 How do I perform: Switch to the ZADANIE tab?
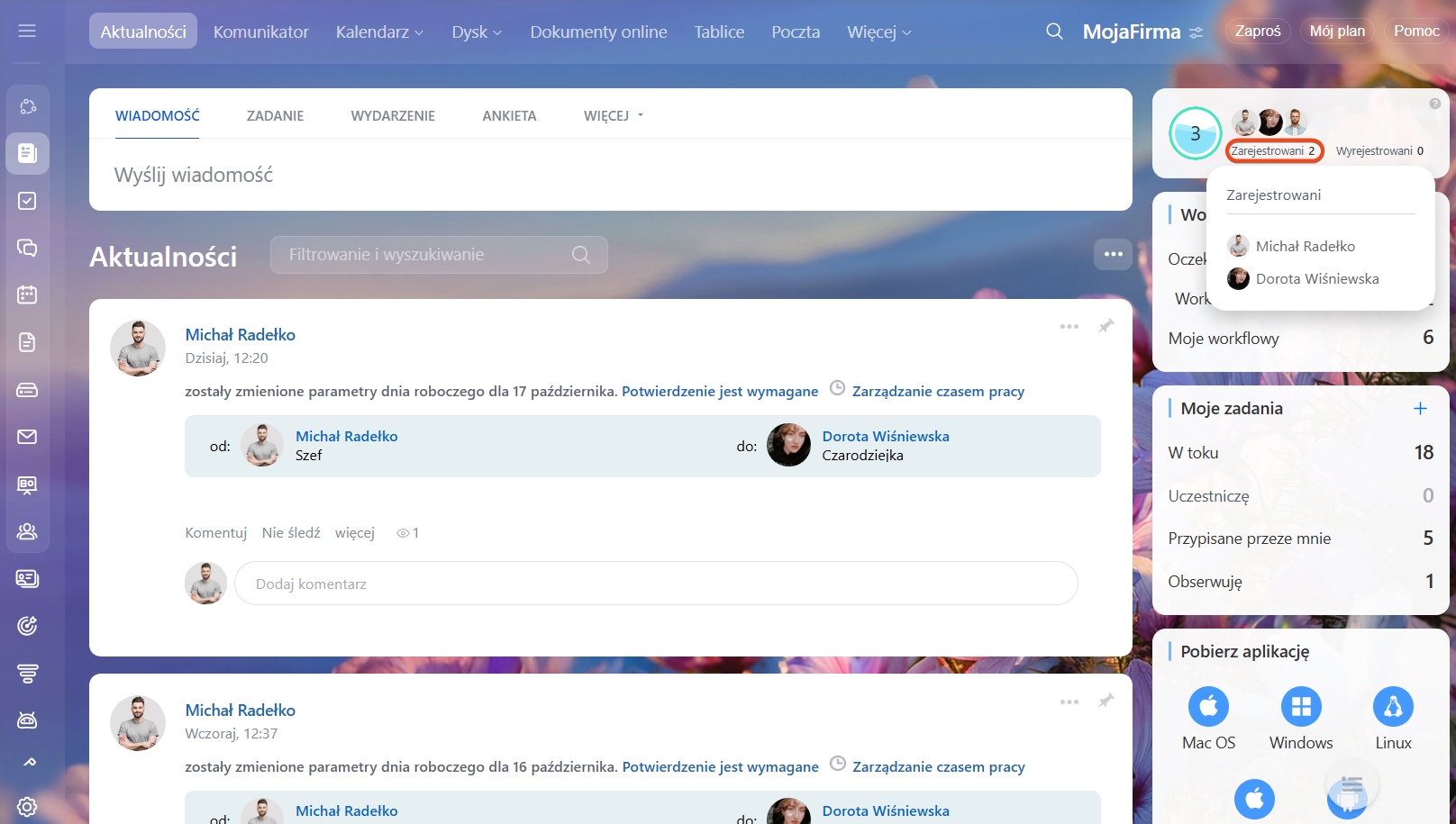[275, 116]
